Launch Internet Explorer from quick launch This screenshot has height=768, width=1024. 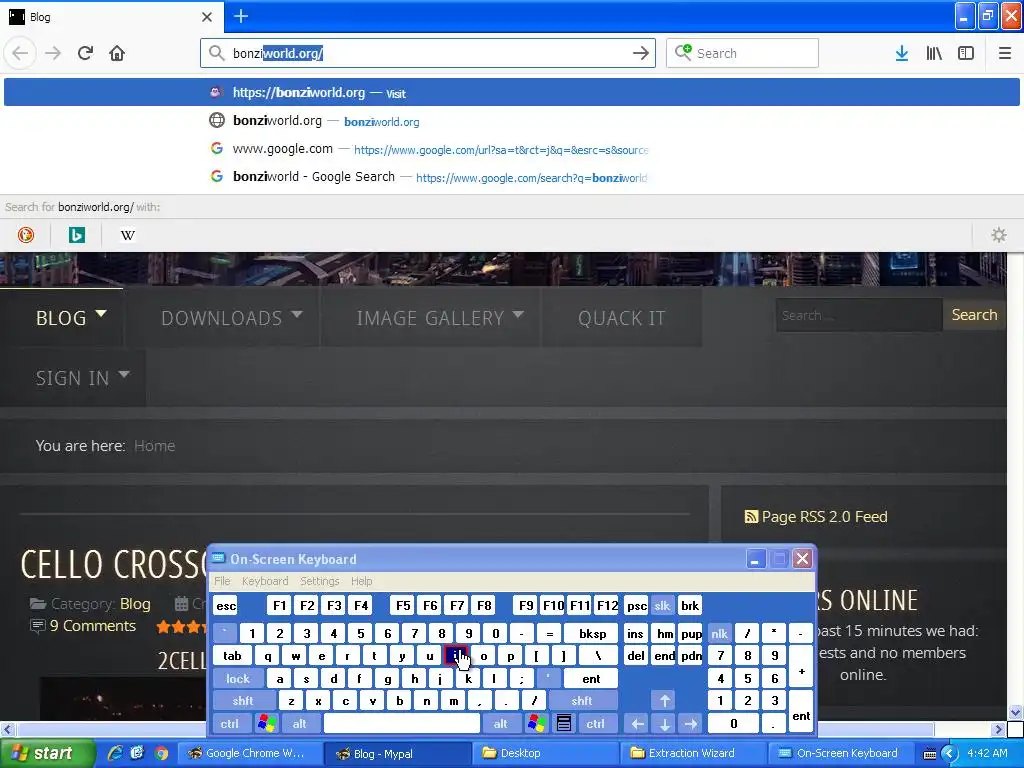(115, 753)
